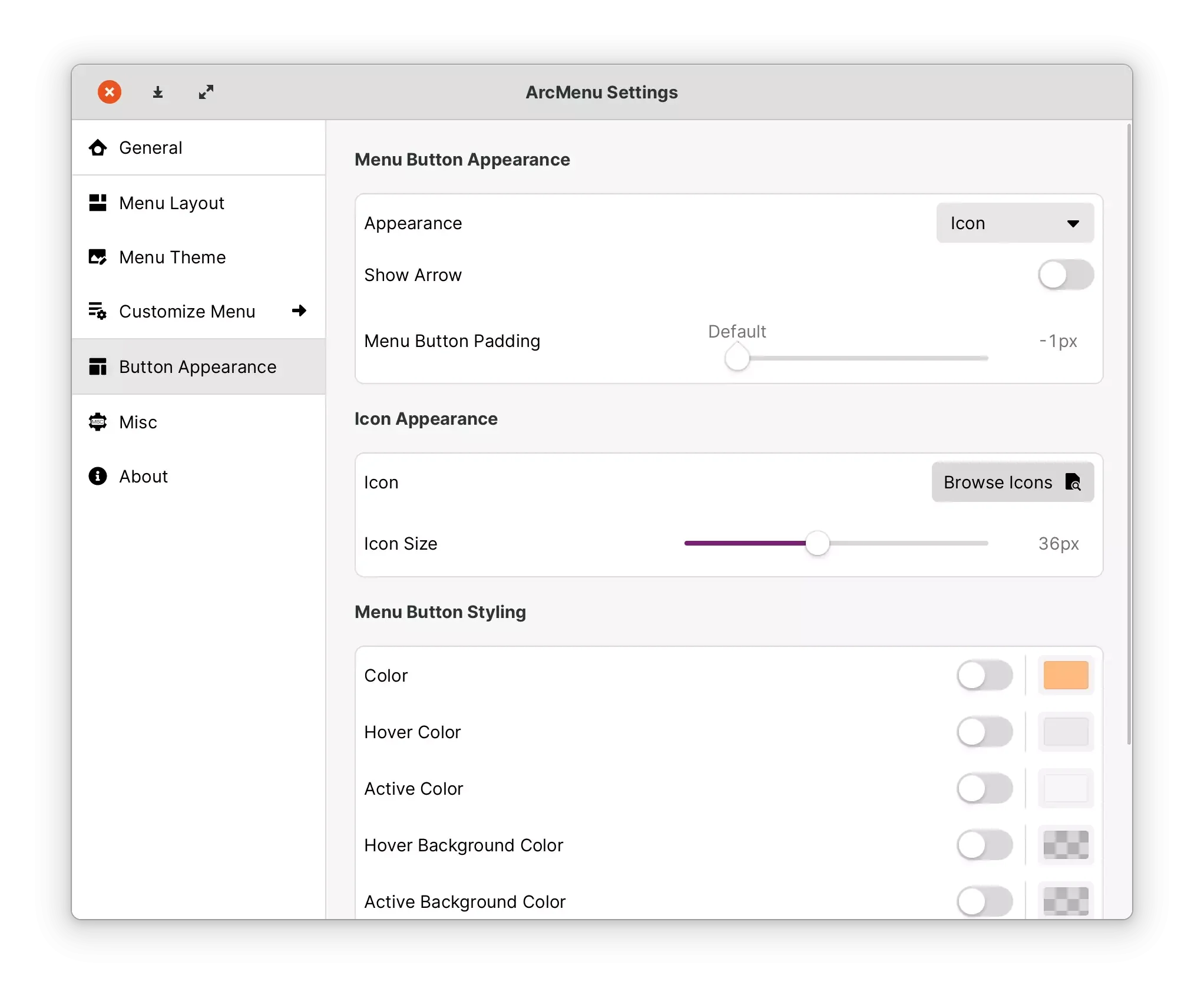
Task: Click the General home icon
Action: (x=98, y=148)
